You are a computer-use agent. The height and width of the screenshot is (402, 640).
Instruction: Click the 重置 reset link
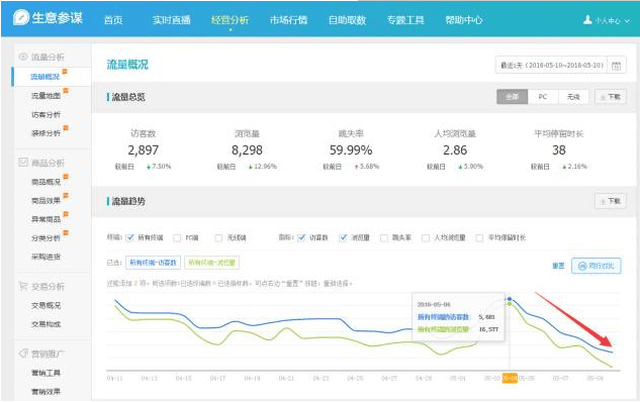559,266
